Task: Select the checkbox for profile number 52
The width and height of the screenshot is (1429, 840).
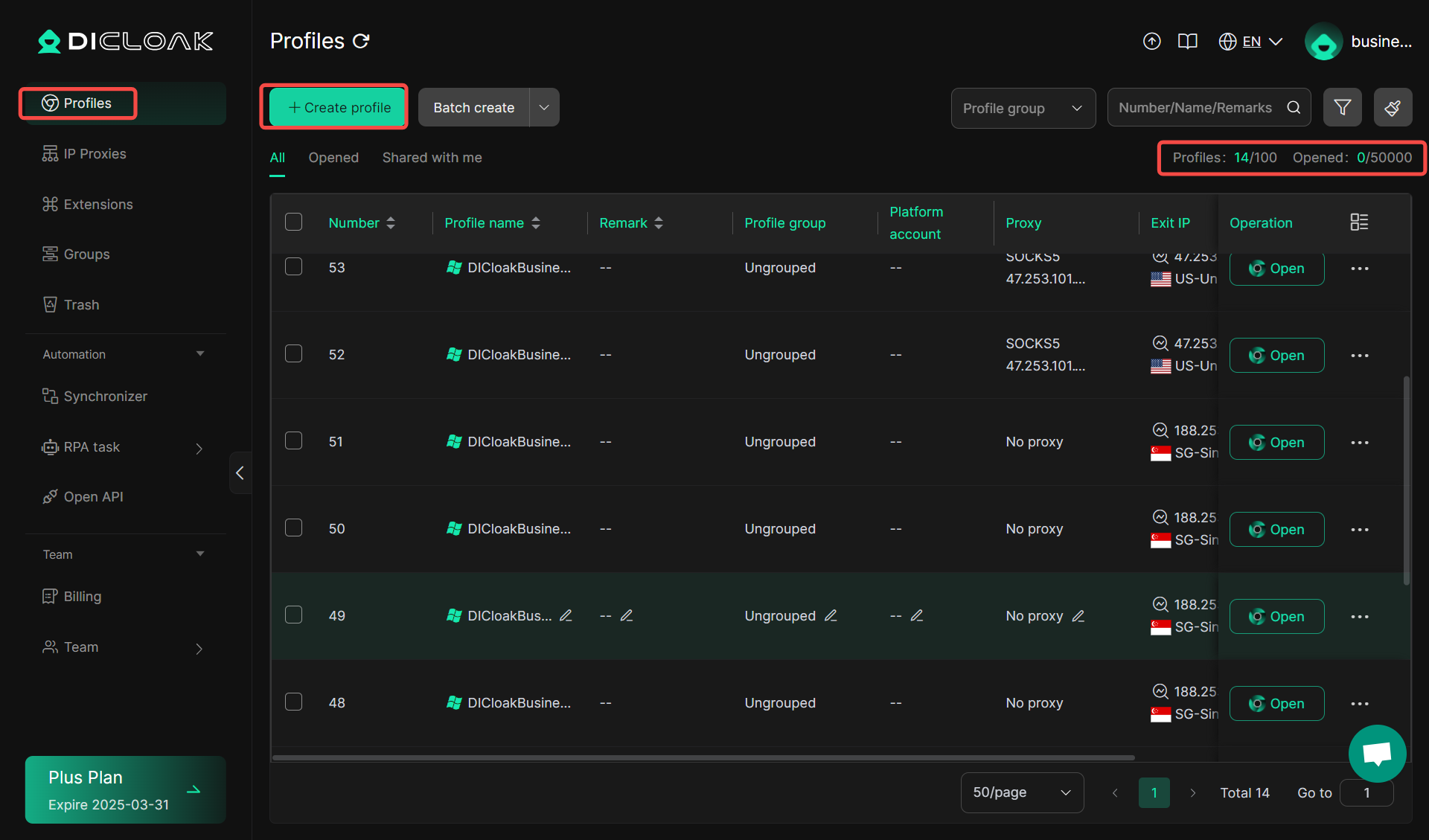Action: click(293, 353)
